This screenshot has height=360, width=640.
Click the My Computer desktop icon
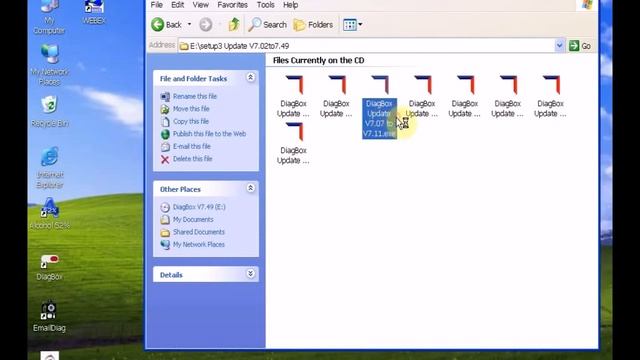coord(49,17)
